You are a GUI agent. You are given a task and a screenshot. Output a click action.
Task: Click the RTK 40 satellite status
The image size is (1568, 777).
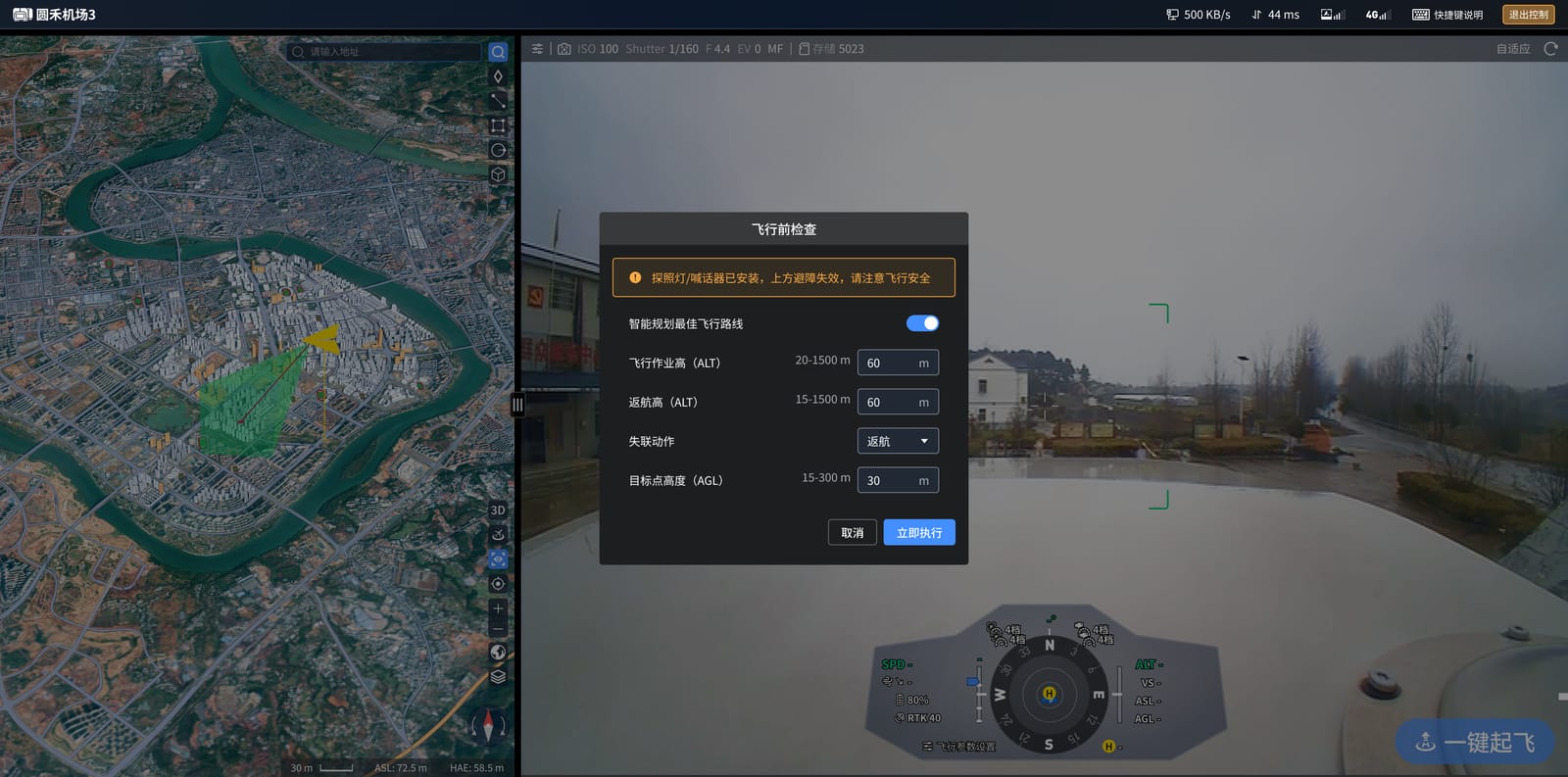(918, 717)
